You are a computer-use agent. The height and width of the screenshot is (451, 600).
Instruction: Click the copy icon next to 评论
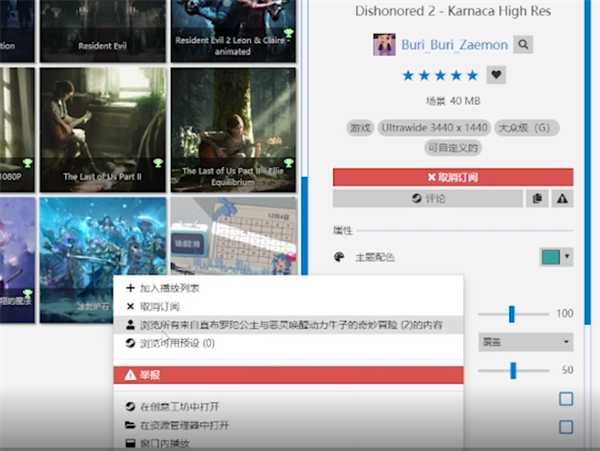tap(537, 199)
